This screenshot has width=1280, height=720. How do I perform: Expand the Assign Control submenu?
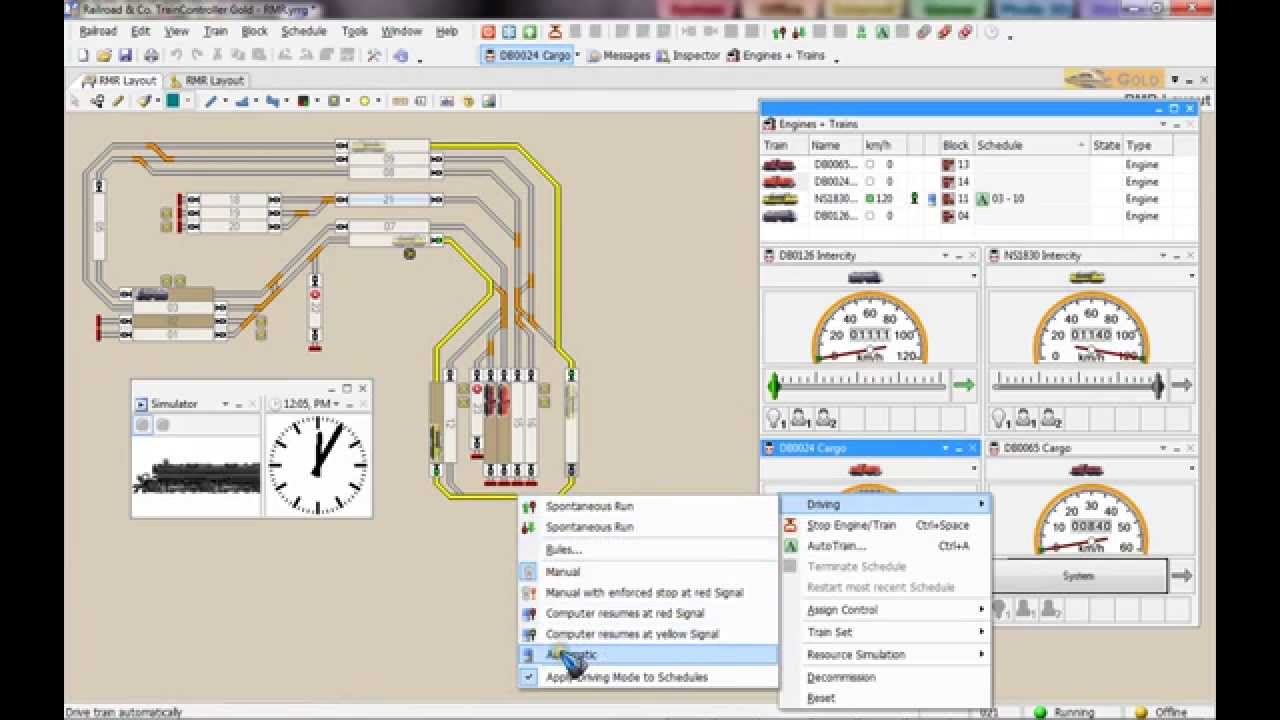click(x=884, y=610)
